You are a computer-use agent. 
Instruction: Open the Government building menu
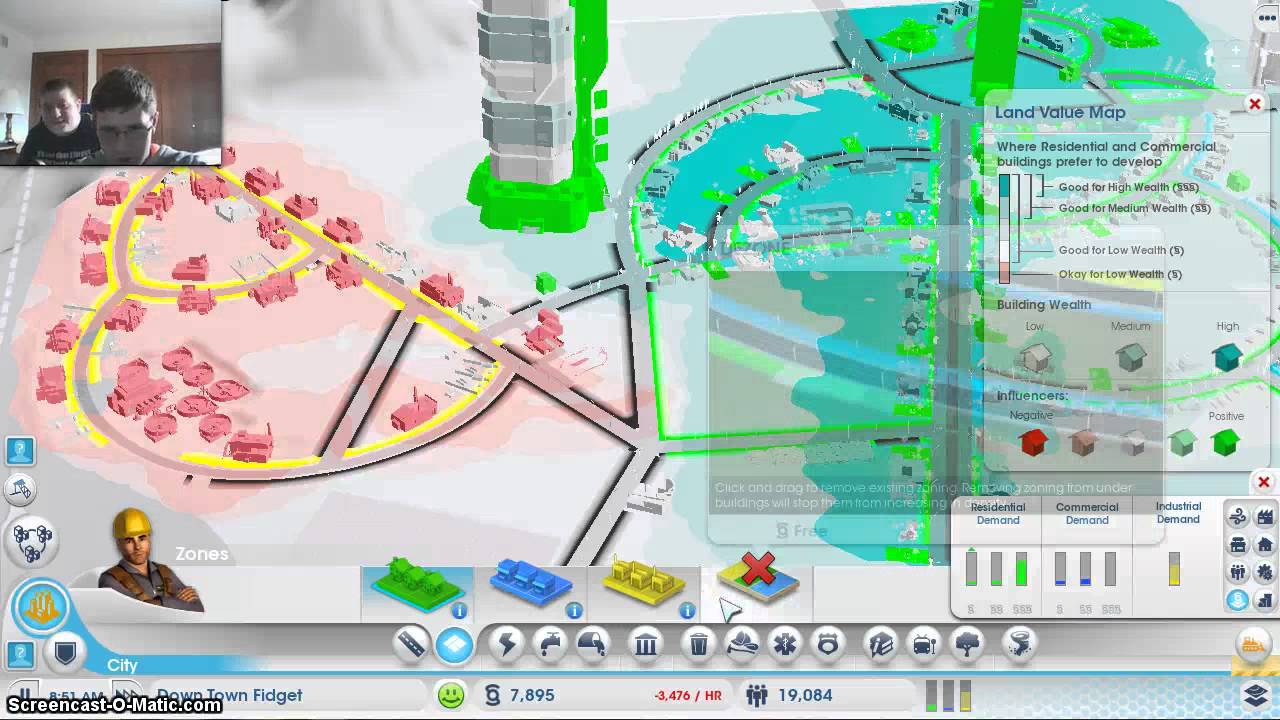[x=646, y=645]
